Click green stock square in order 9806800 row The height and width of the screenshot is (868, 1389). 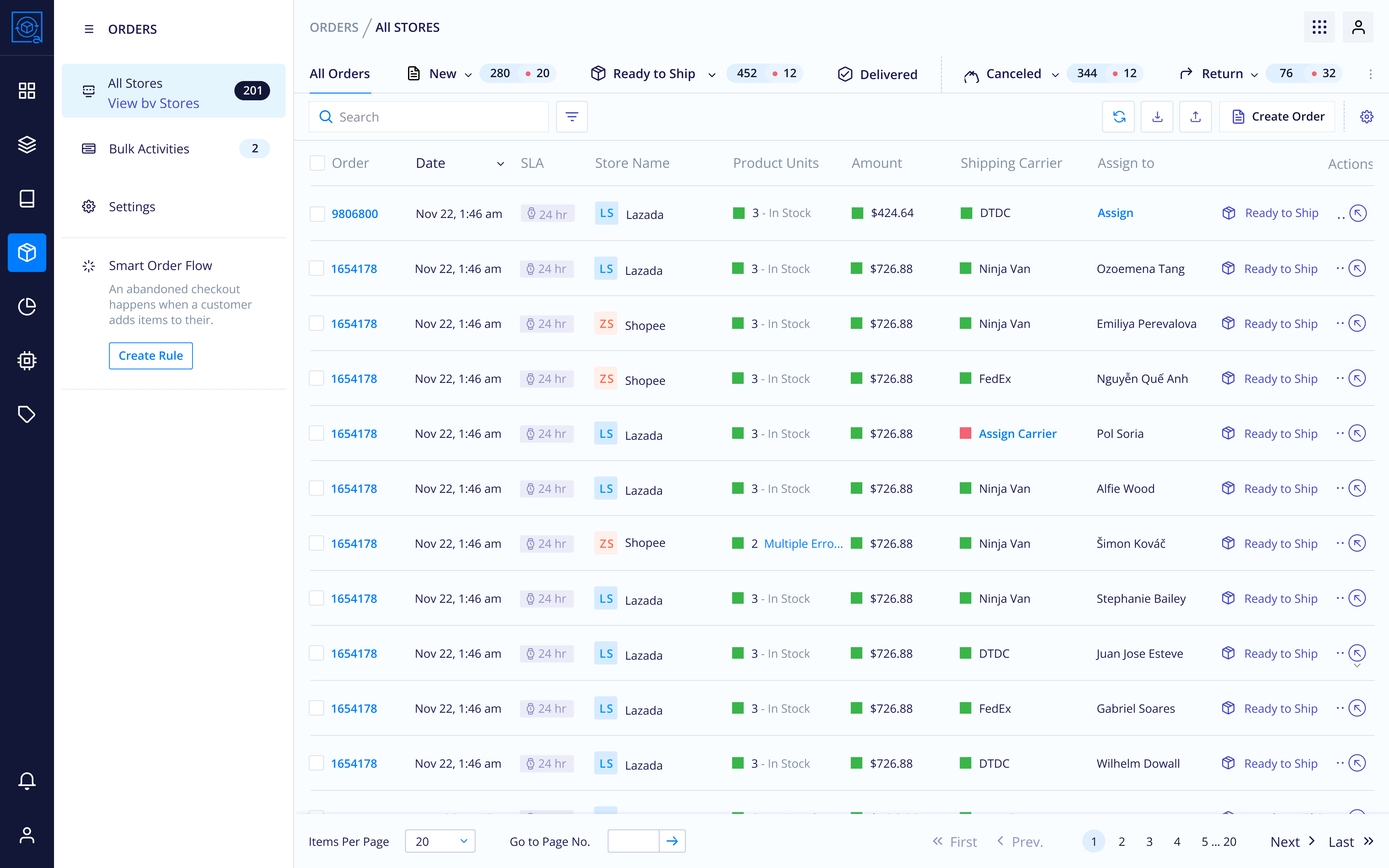(739, 213)
